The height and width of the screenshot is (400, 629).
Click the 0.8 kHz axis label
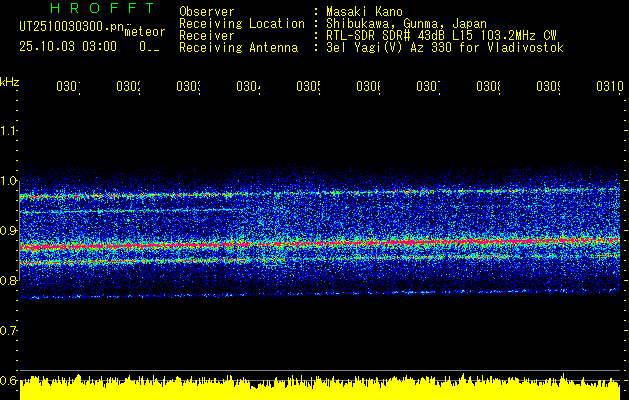8,280
